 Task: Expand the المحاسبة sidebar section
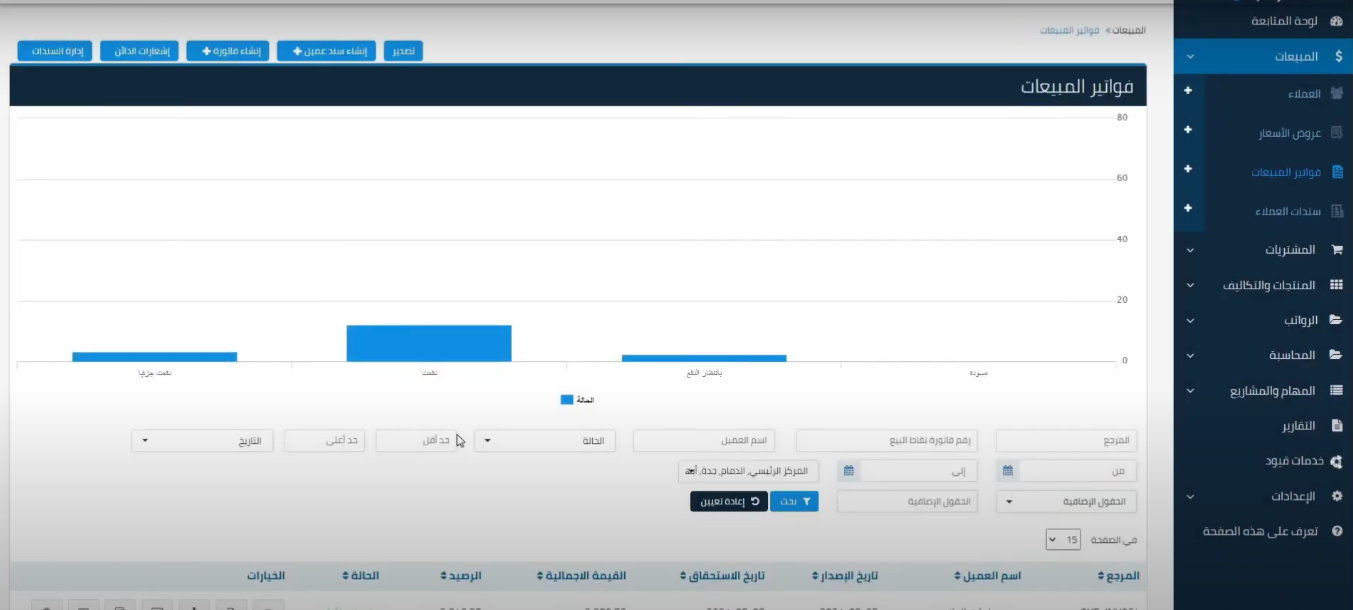click(x=1190, y=355)
